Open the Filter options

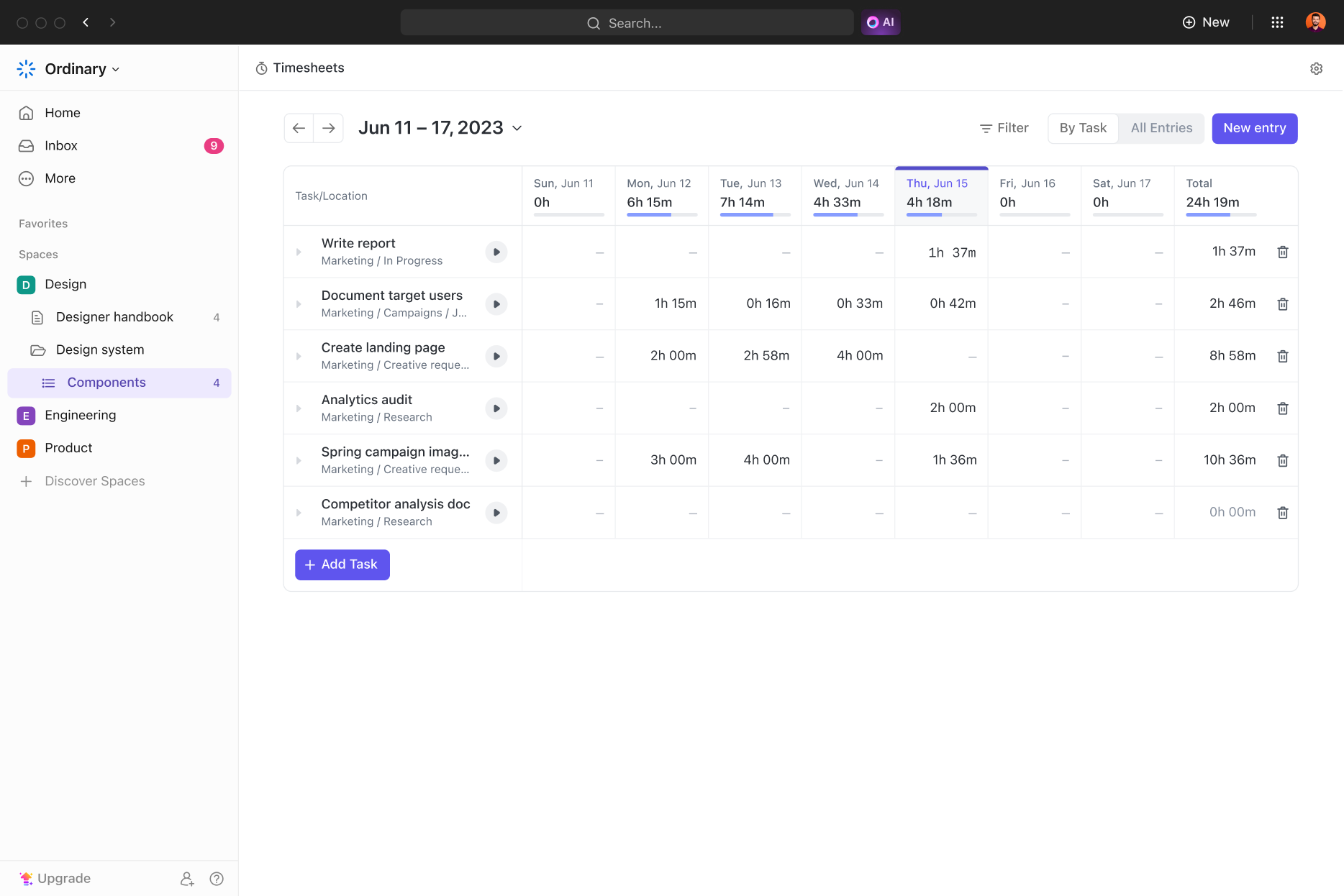1004,128
